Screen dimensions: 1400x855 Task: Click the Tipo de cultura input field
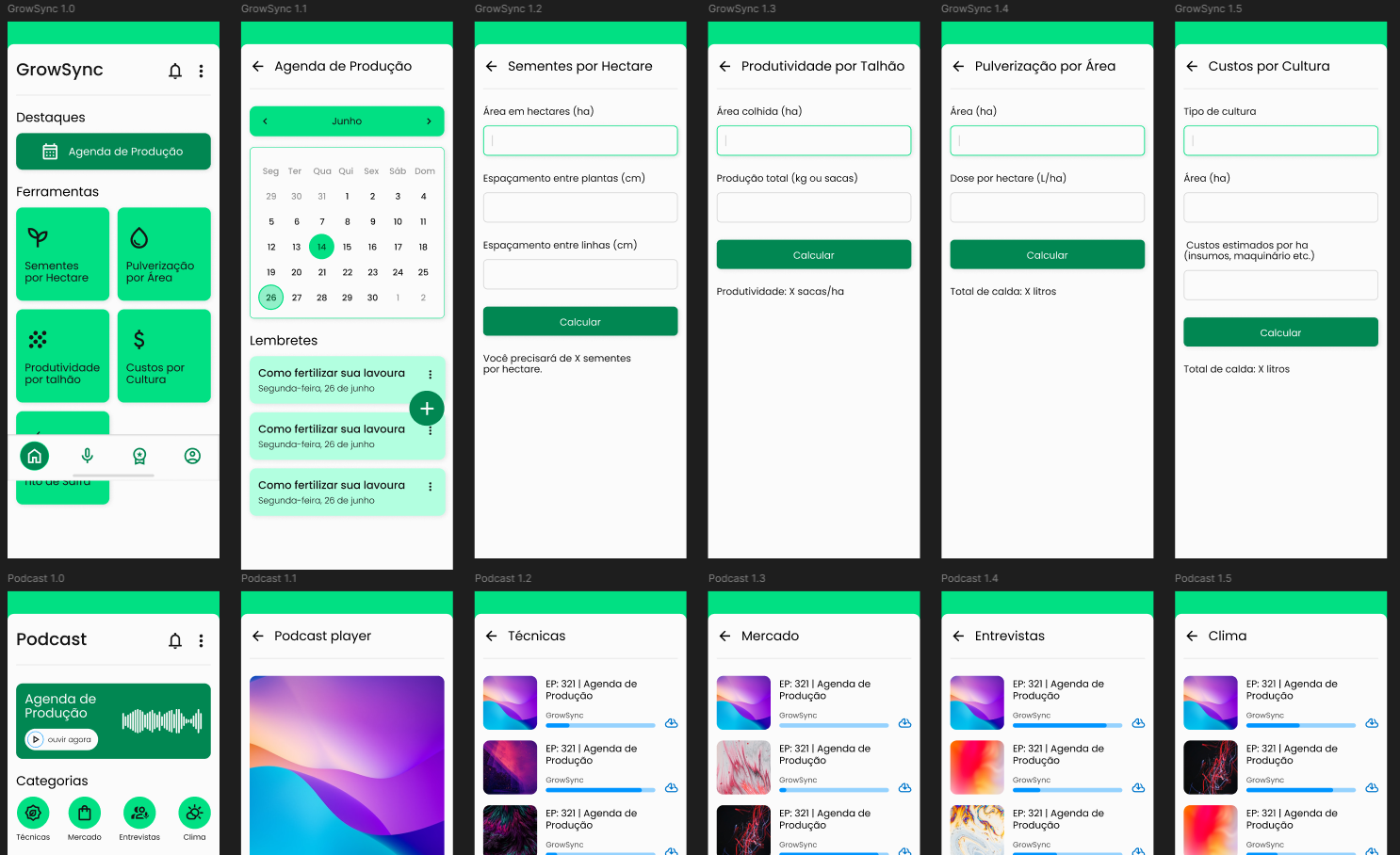tap(1280, 140)
